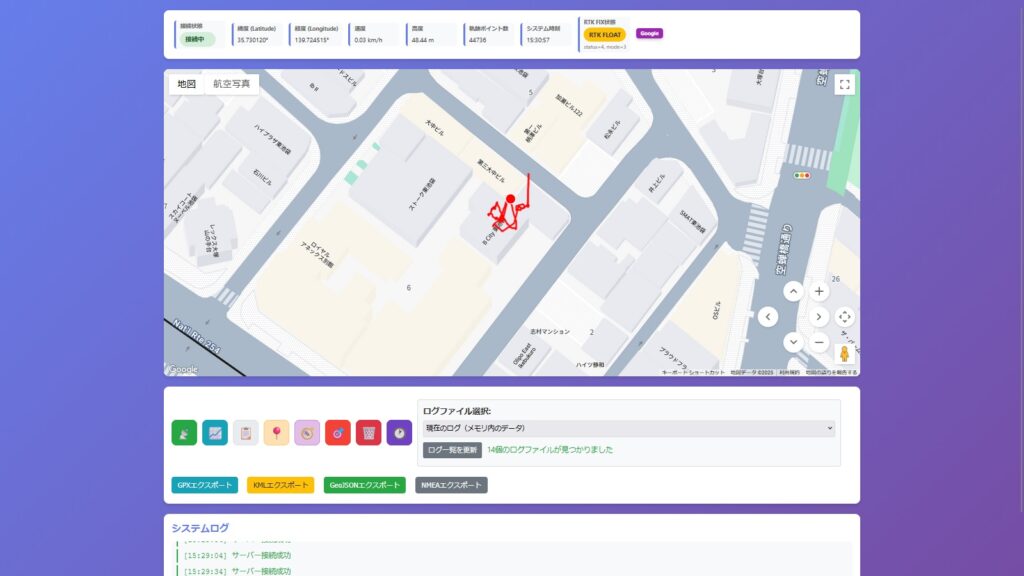Click the GPXエクスポート button

coord(205,485)
